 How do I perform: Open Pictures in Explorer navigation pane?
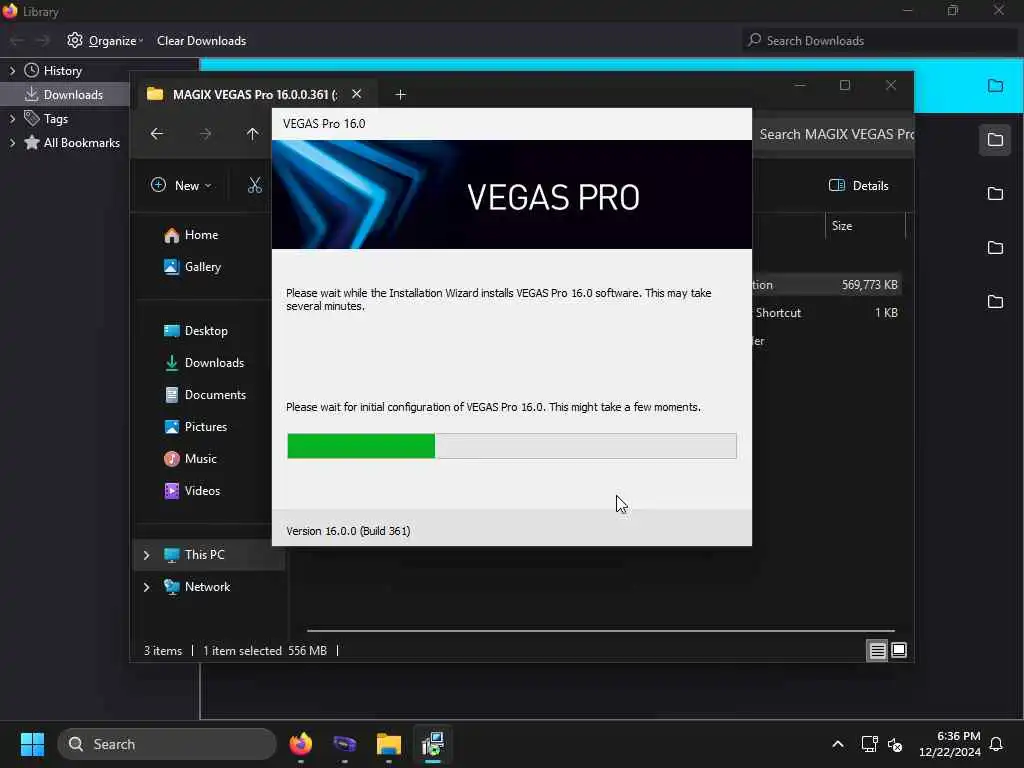pyautogui.click(x=195, y=427)
